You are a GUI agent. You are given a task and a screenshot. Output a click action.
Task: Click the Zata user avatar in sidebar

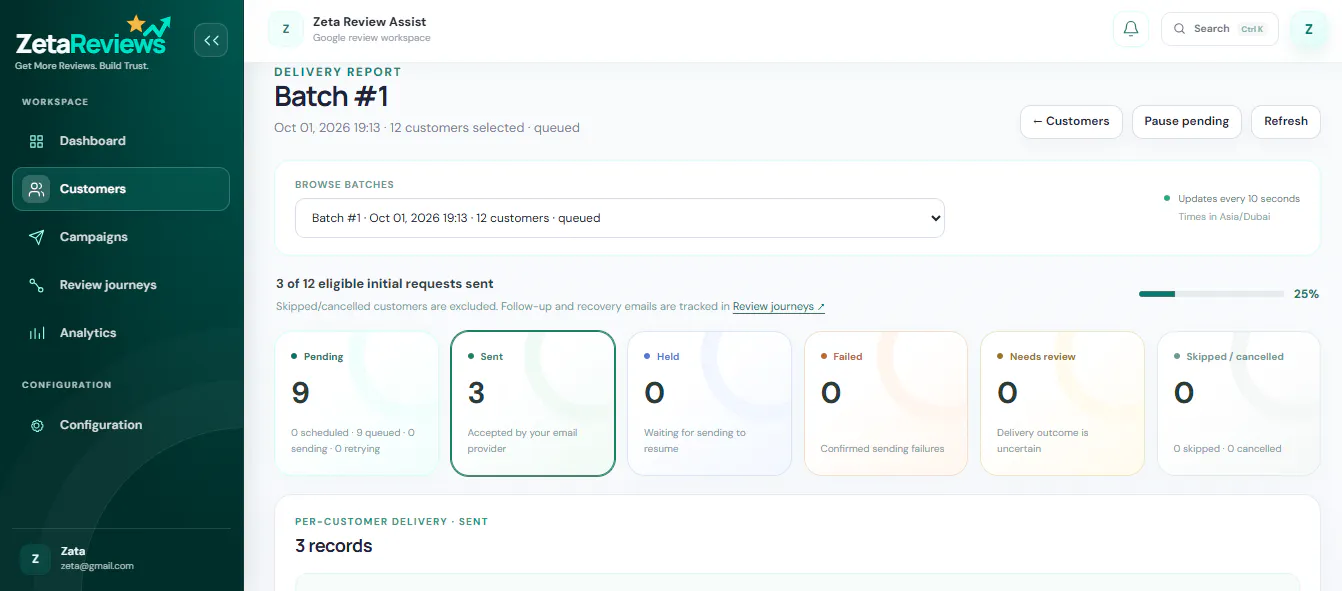[35, 559]
